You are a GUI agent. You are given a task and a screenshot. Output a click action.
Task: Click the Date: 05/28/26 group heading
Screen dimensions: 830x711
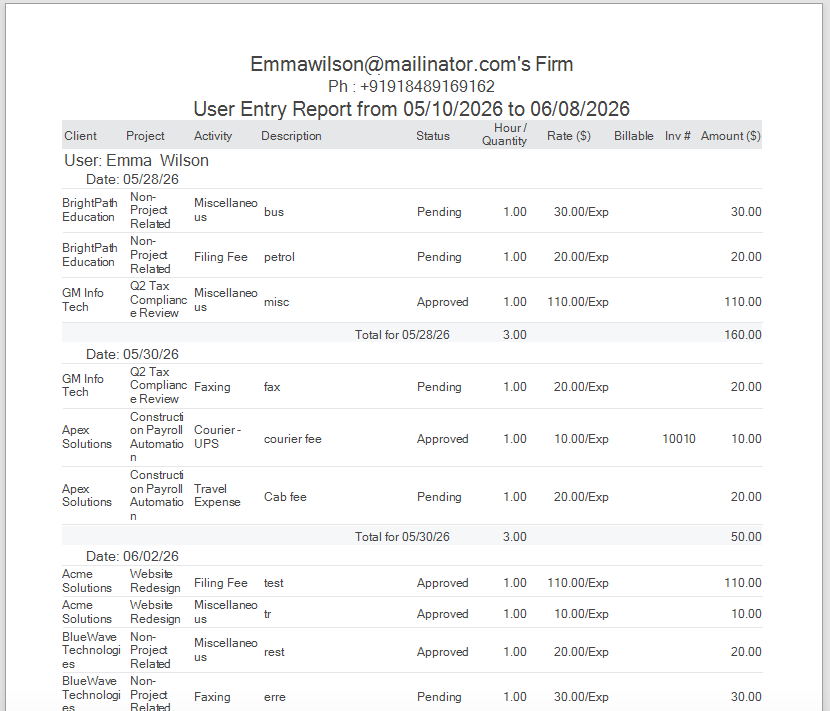(132, 179)
